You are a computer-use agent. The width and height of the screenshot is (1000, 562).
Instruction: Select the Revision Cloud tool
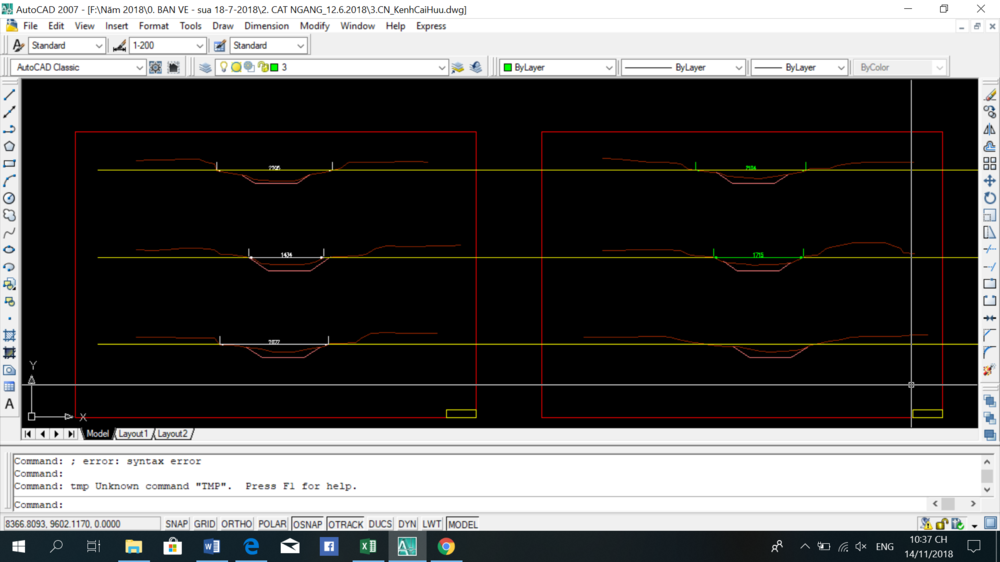point(10,216)
